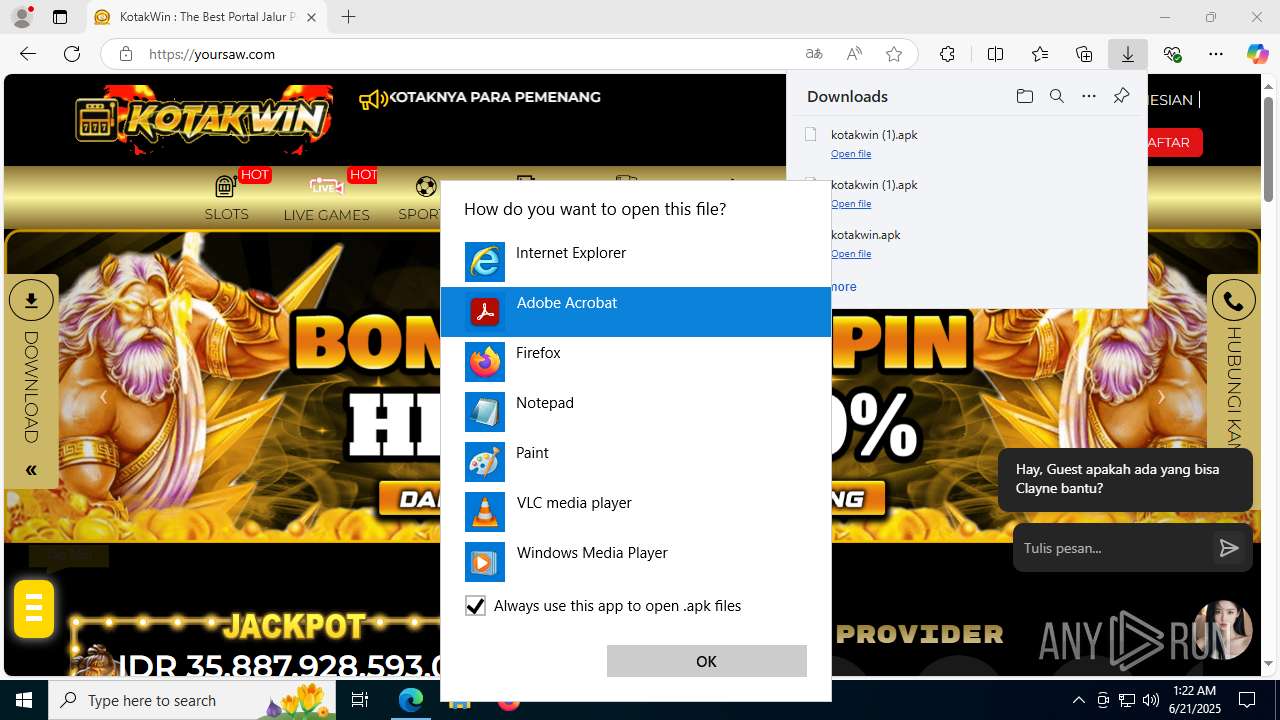Click the KOTAKWIN site logo
The width and height of the screenshot is (1280, 720).
coord(204,120)
